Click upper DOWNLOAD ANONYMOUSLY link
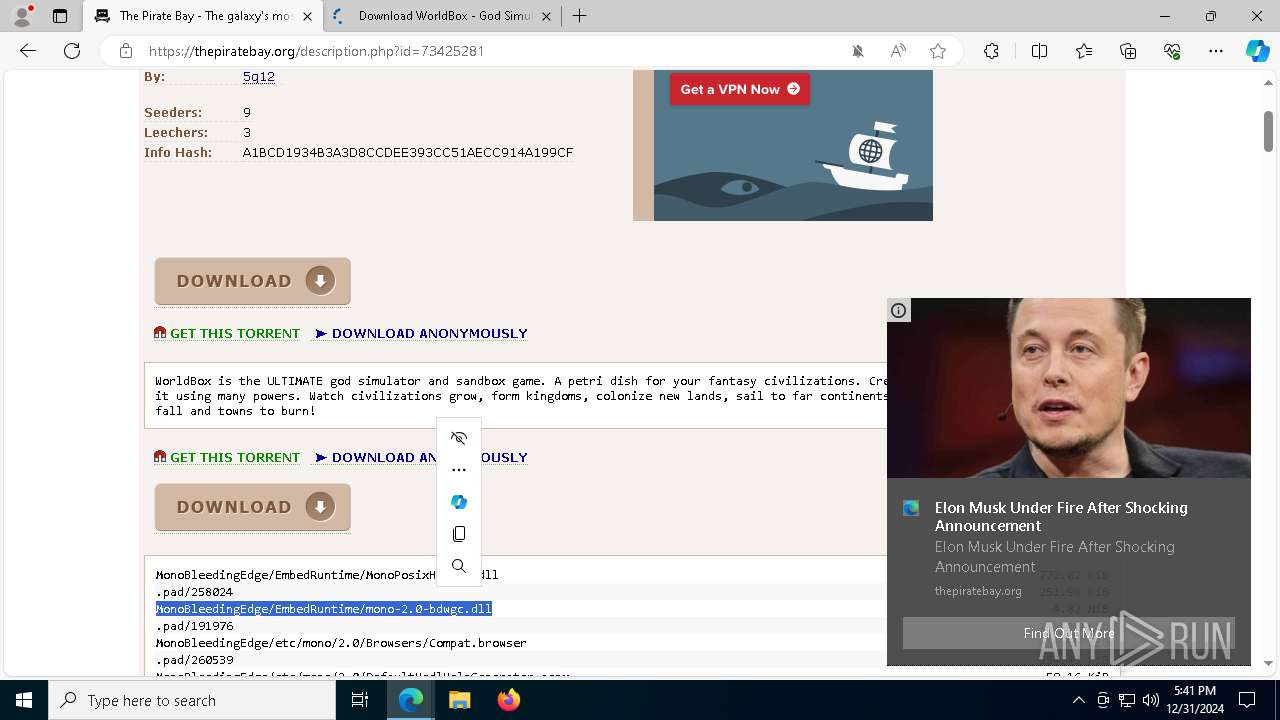 [421, 333]
